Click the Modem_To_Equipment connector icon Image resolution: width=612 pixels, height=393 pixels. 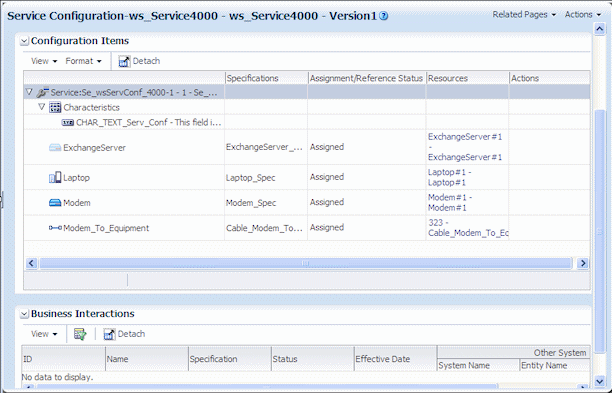55,228
